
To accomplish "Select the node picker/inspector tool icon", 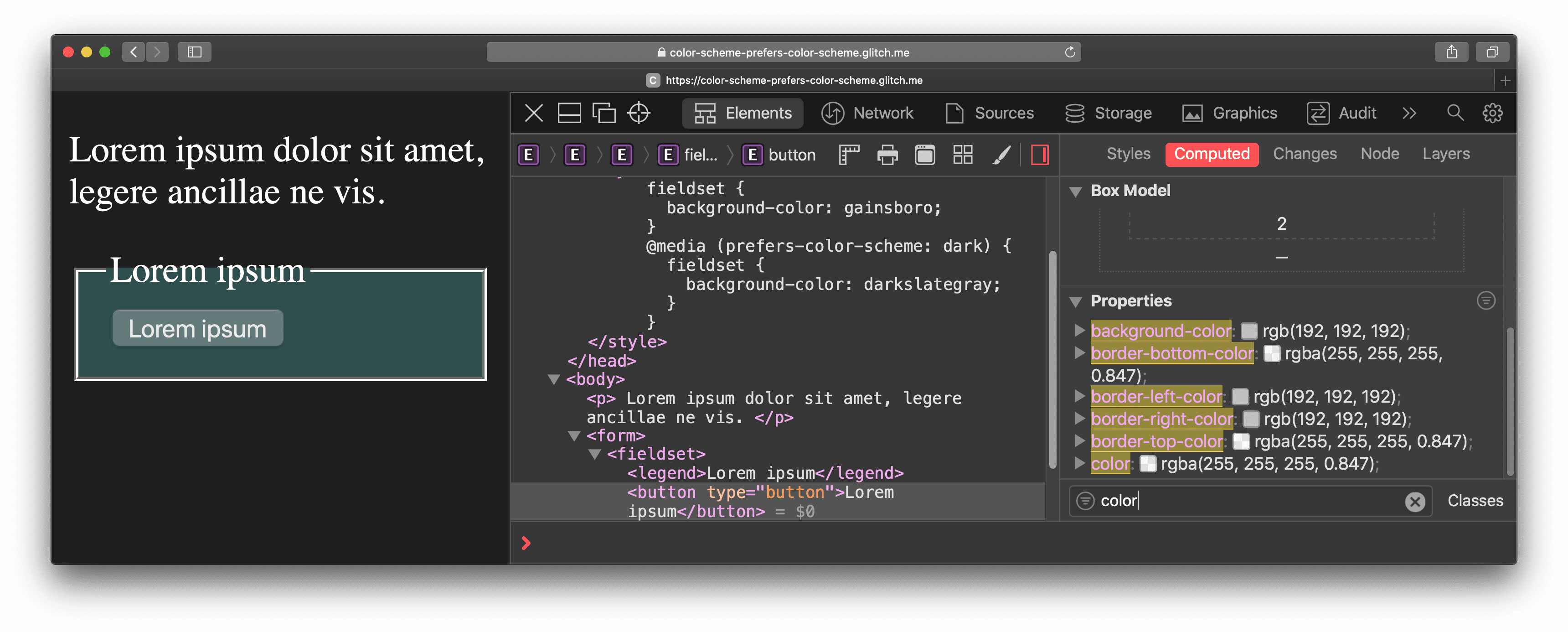I will (x=642, y=113).
